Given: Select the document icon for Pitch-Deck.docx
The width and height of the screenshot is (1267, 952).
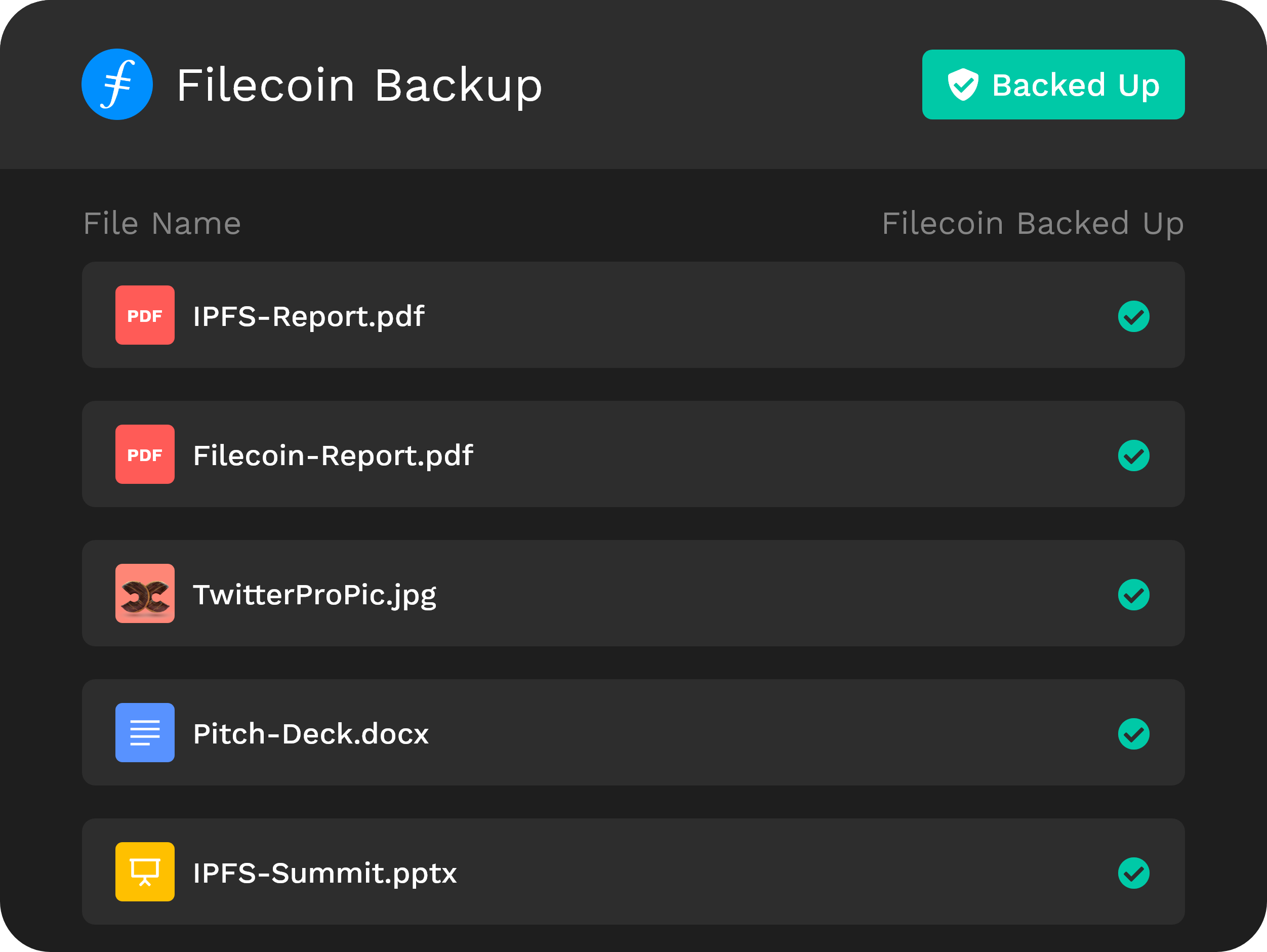Looking at the screenshot, I should coord(145,733).
